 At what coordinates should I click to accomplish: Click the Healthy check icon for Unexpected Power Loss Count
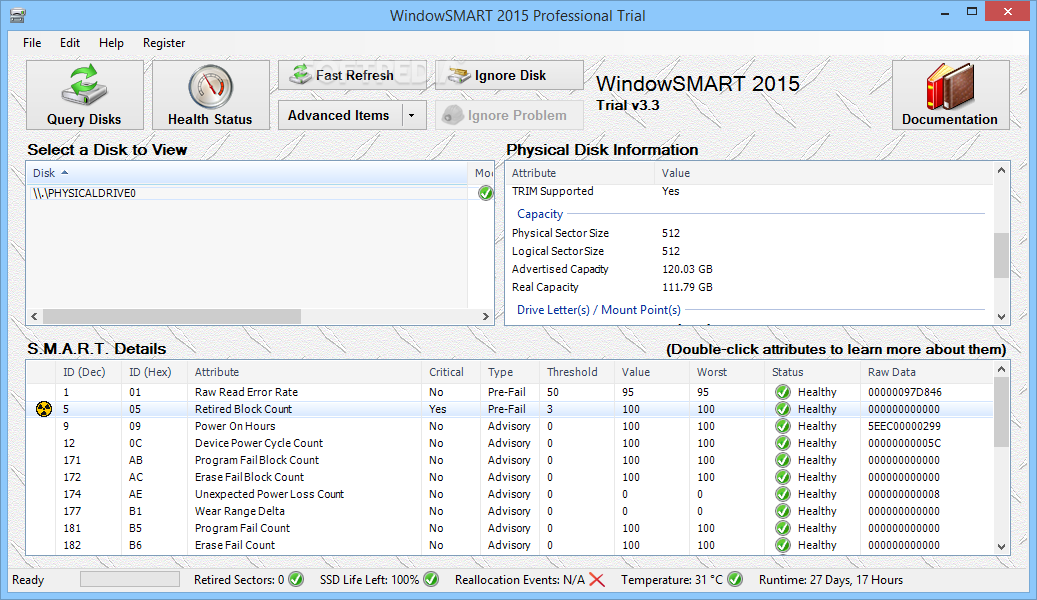pos(783,494)
